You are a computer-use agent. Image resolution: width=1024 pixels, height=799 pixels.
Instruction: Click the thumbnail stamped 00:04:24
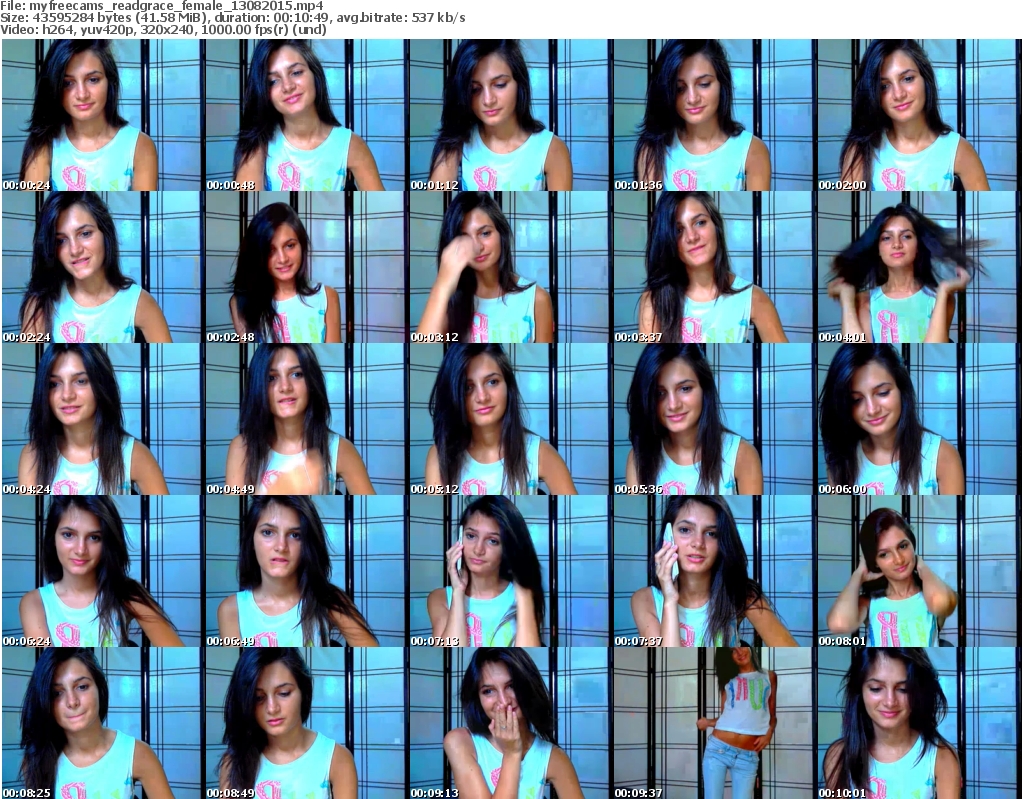pyautogui.click(x=102, y=419)
